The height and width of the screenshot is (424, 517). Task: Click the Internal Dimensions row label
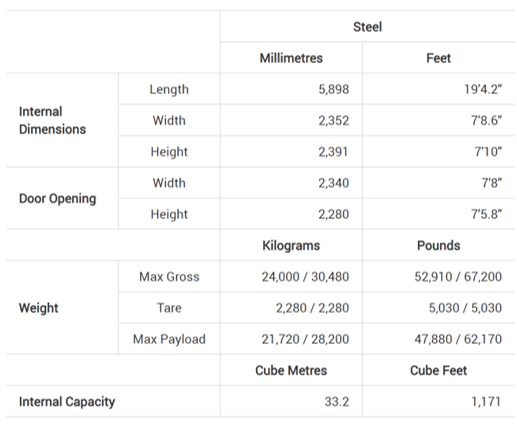[x=52, y=120]
